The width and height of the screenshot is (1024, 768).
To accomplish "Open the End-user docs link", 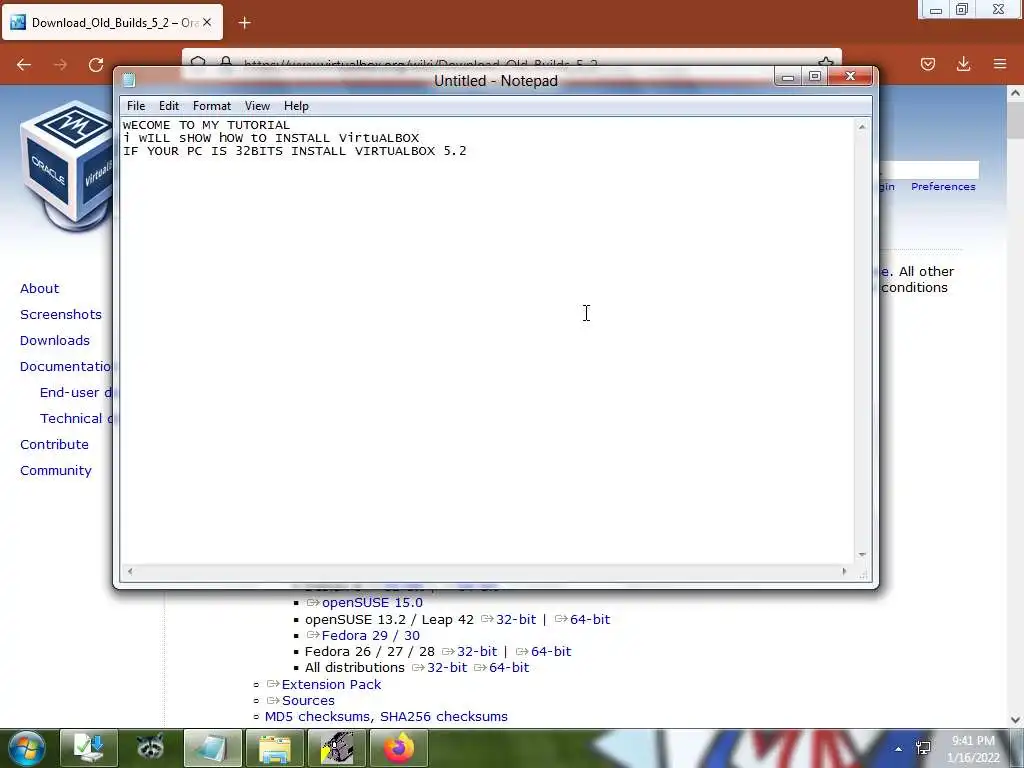I will pos(76,392).
